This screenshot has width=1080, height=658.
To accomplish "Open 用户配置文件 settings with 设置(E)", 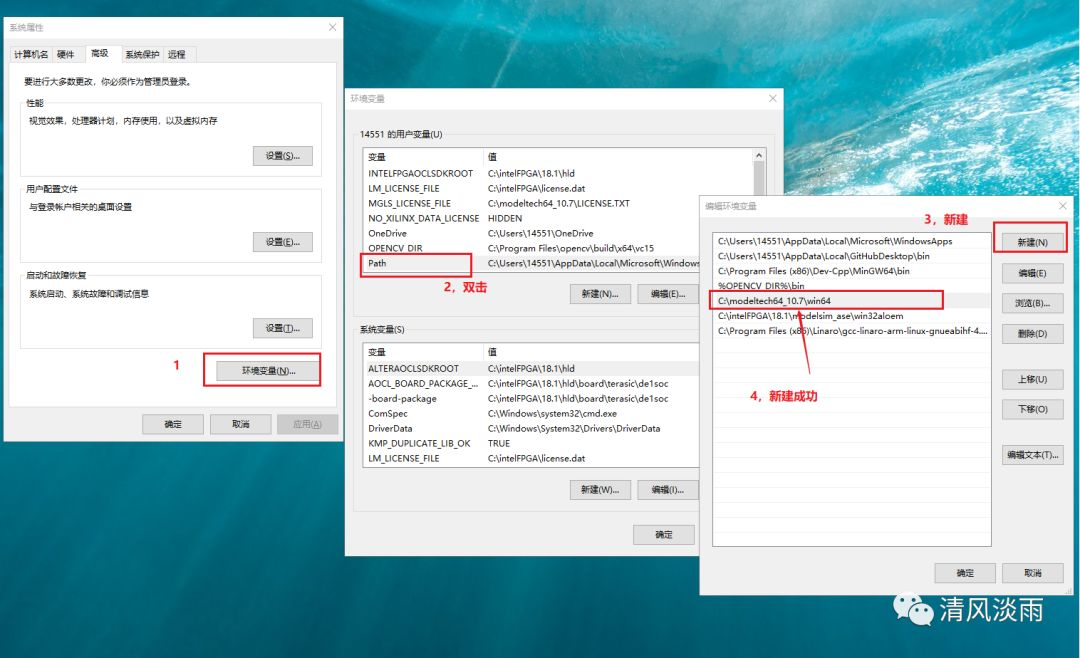I will pyautogui.click(x=283, y=241).
